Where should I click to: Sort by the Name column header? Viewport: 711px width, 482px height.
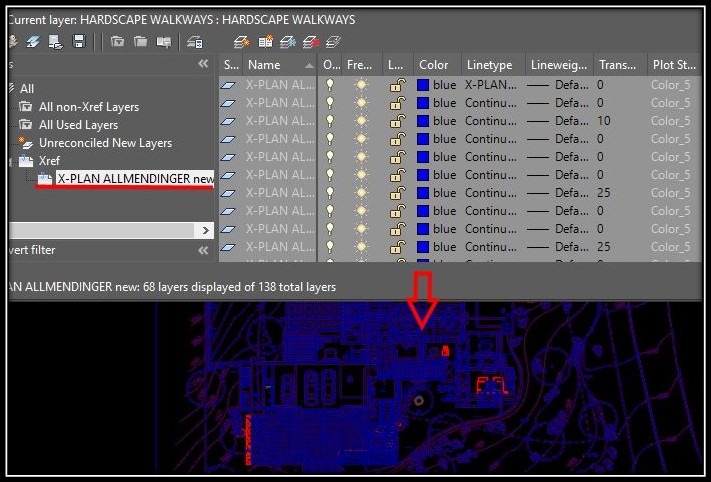pos(280,65)
